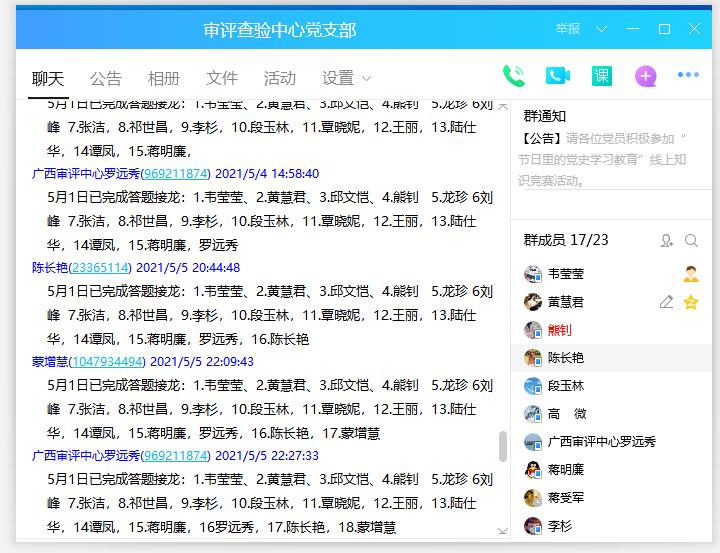Select member name 段玉林
The image size is (720, 553).
566,386
